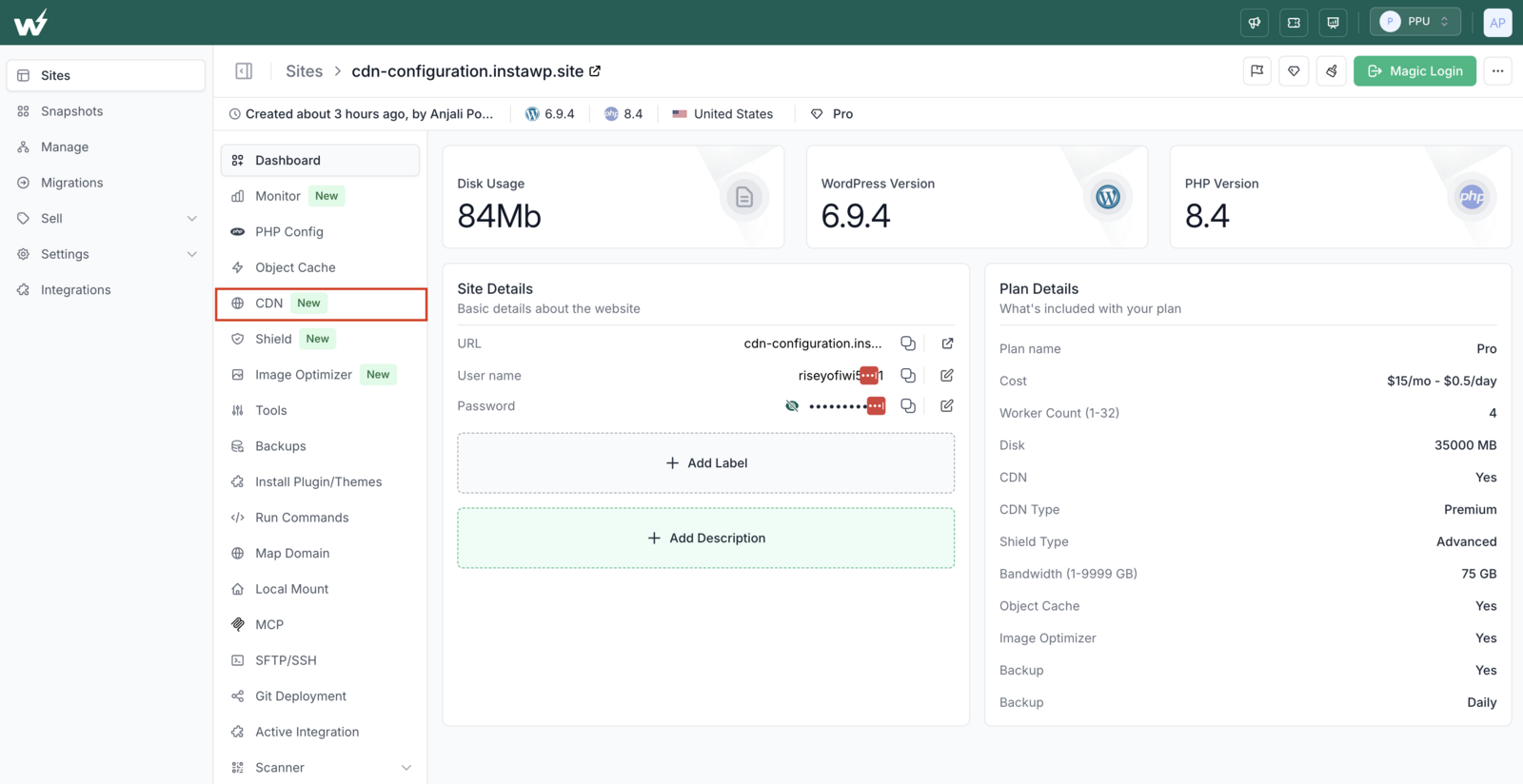This screenshot has height=784, width=1523.
Task: Open Integrations in left sidebar
Action: point(105,290)
